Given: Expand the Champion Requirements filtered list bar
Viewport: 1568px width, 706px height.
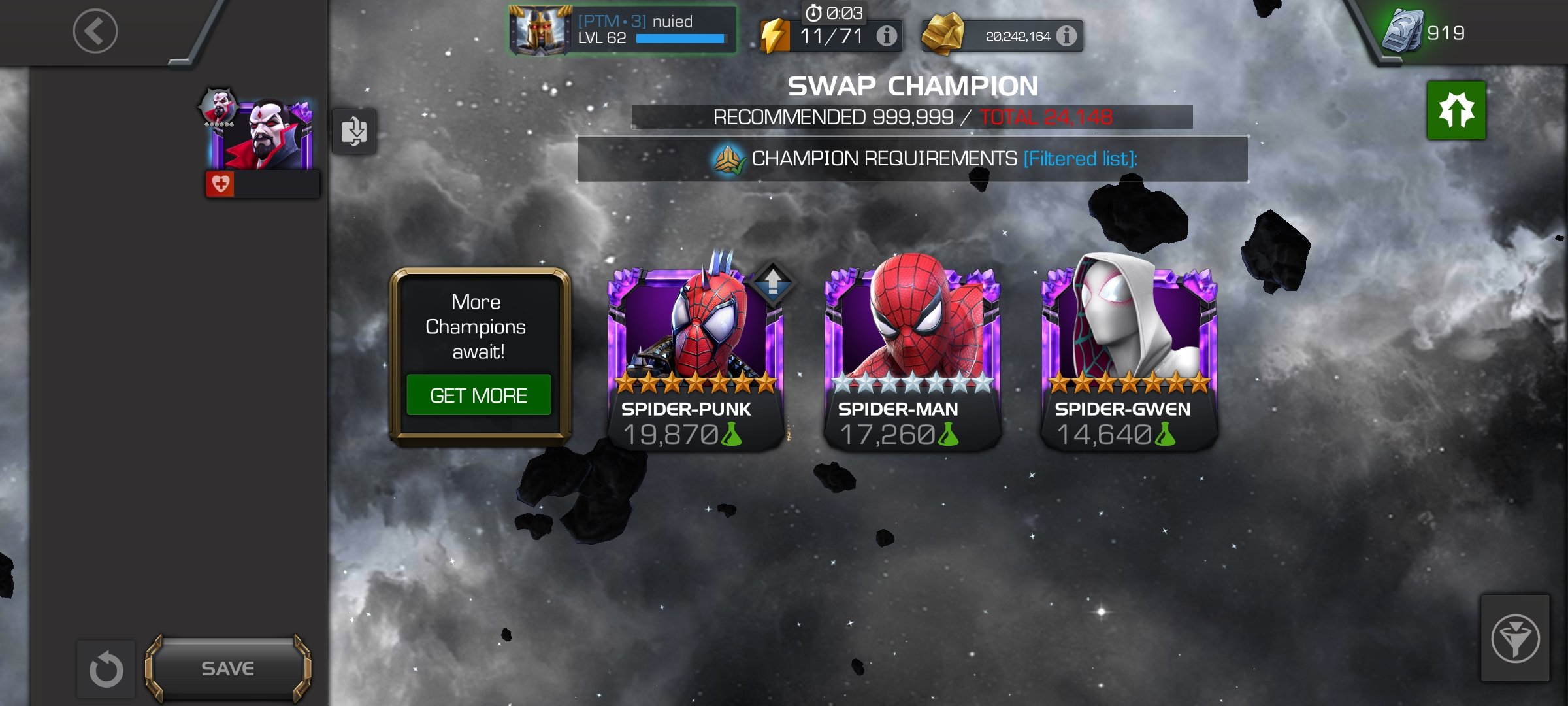Looking at the screenshot, I should (912, 159).
